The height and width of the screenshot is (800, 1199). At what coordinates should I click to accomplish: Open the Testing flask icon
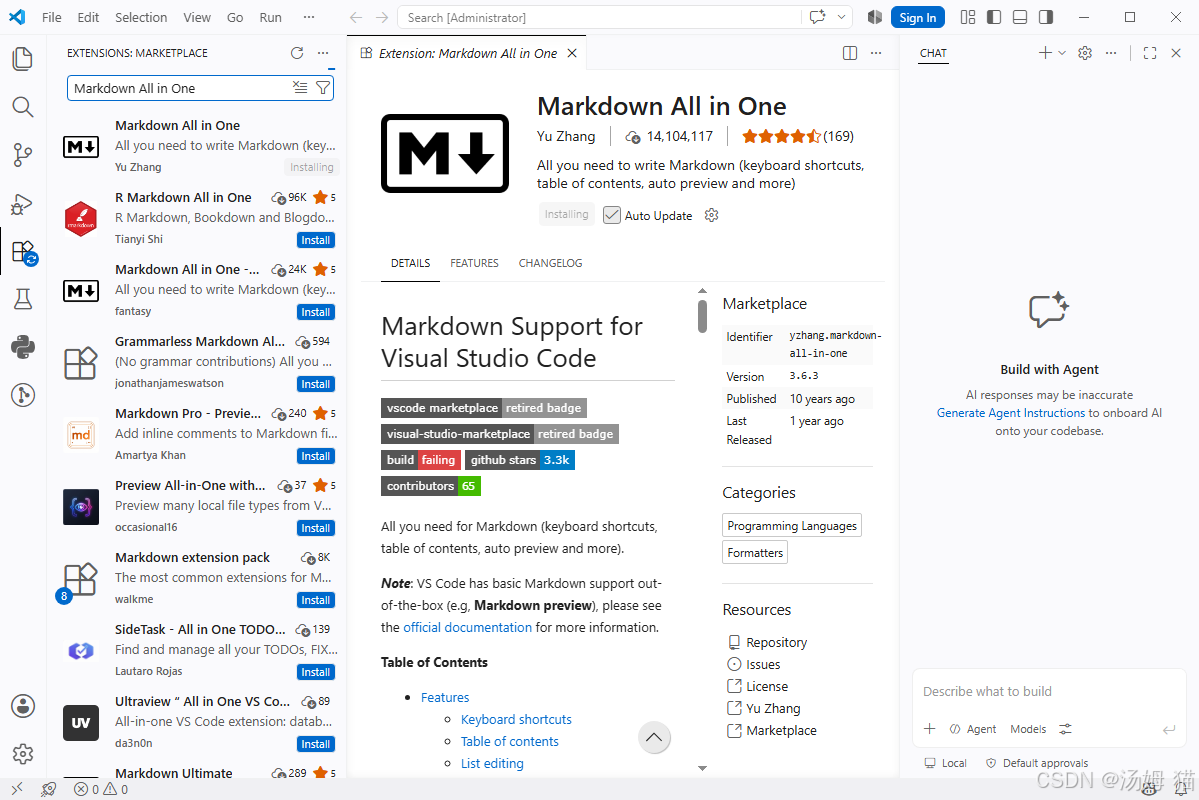pyautogui.click(x=23, y=299)
